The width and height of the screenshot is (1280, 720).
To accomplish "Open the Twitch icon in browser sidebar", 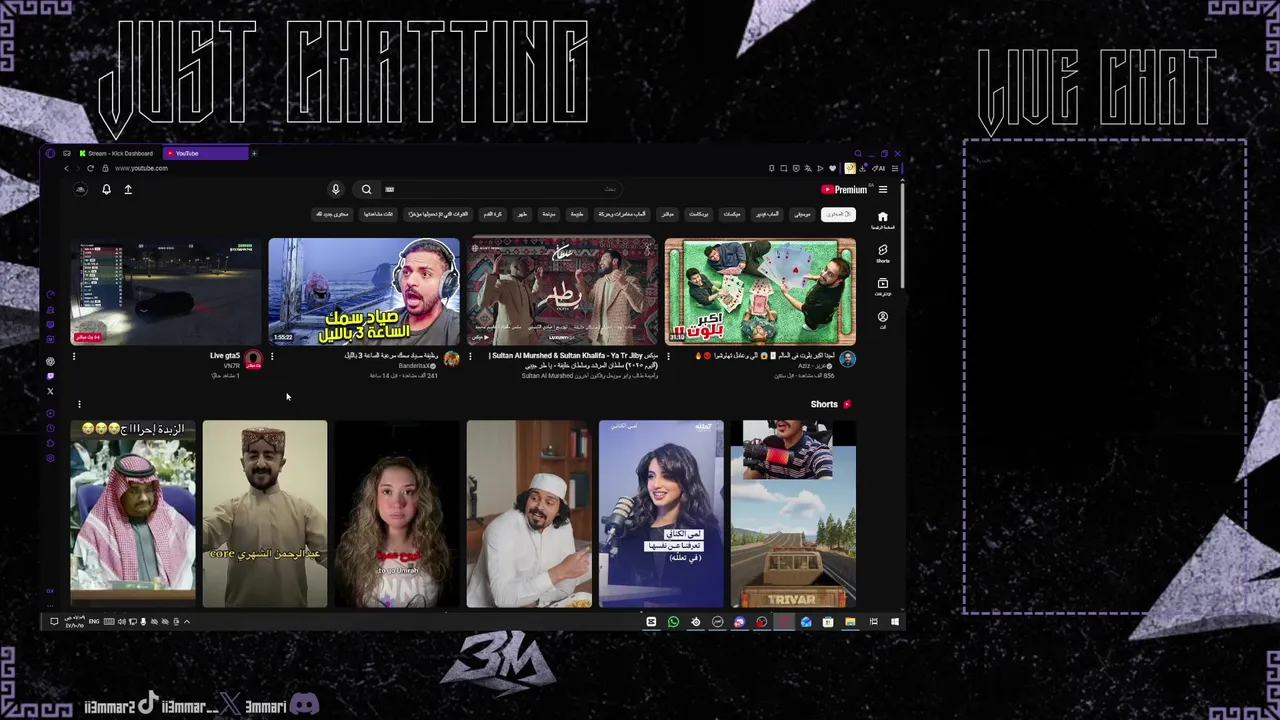I will point(50,376).
